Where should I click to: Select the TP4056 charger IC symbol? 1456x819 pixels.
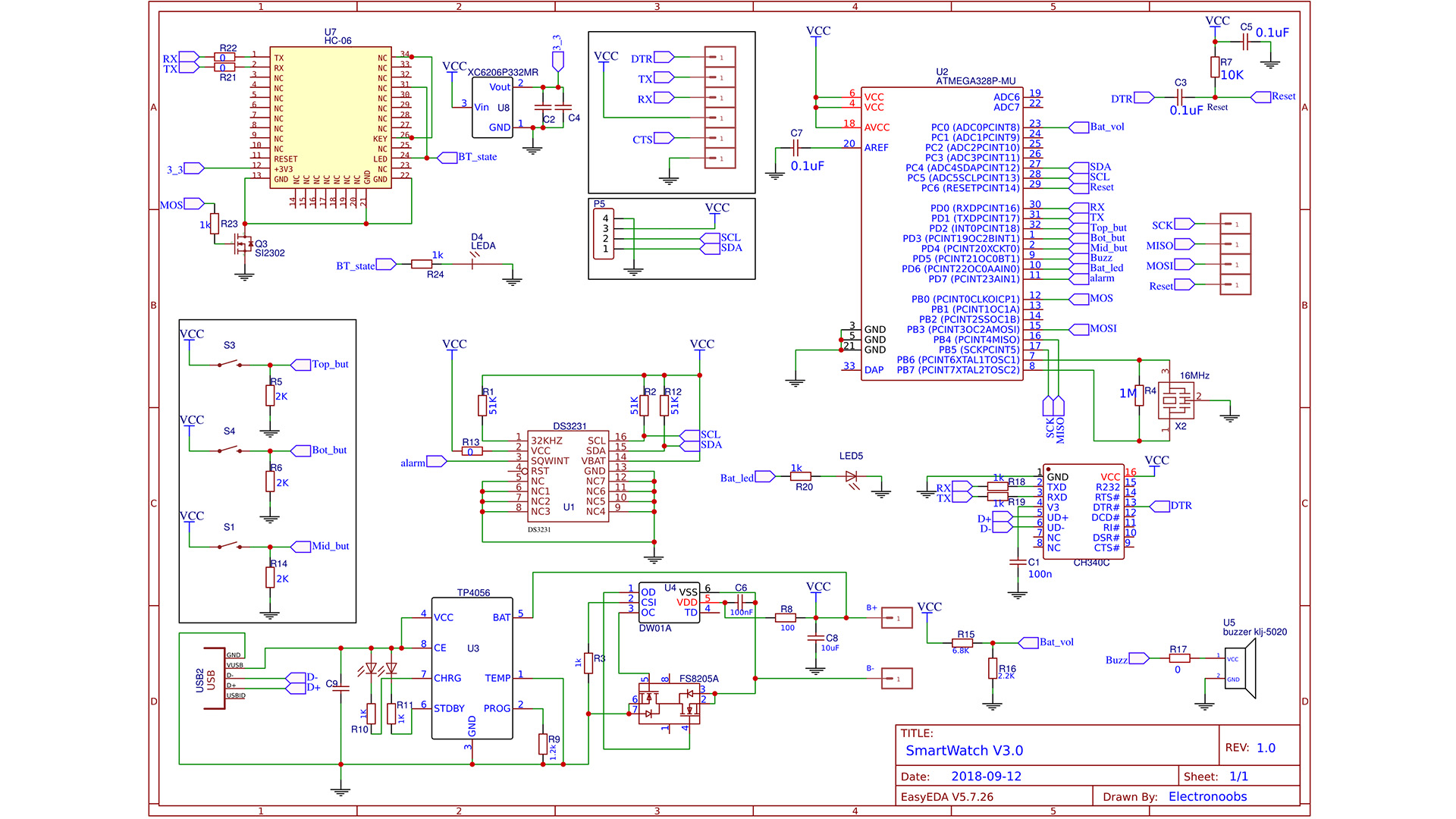click(x=472, y=668)
